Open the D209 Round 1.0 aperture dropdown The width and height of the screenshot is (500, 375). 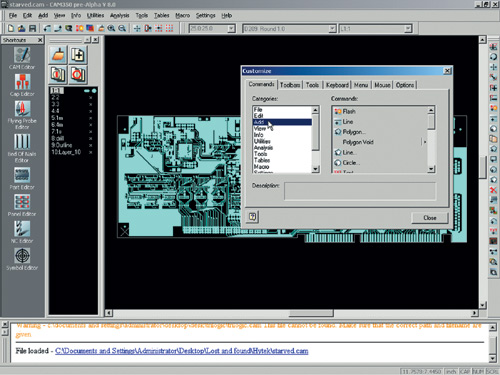tap(332, 29)
